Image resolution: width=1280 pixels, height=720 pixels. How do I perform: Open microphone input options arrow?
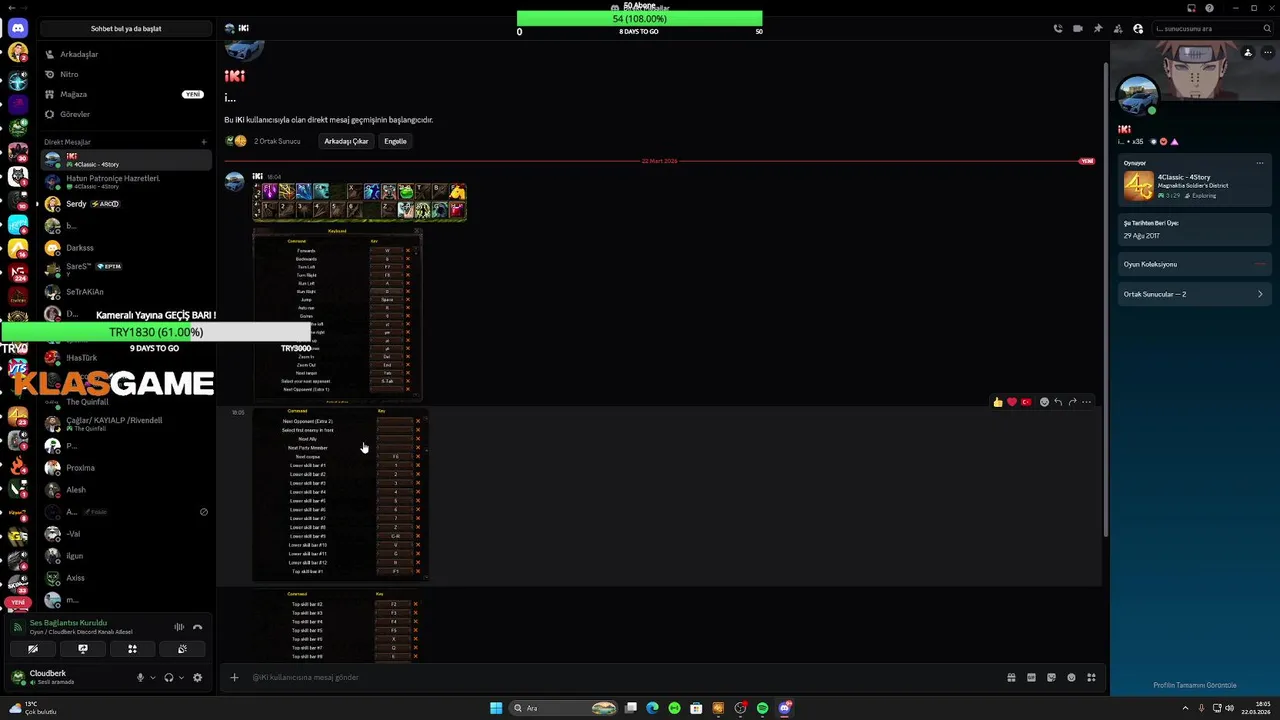pos(153,677)
